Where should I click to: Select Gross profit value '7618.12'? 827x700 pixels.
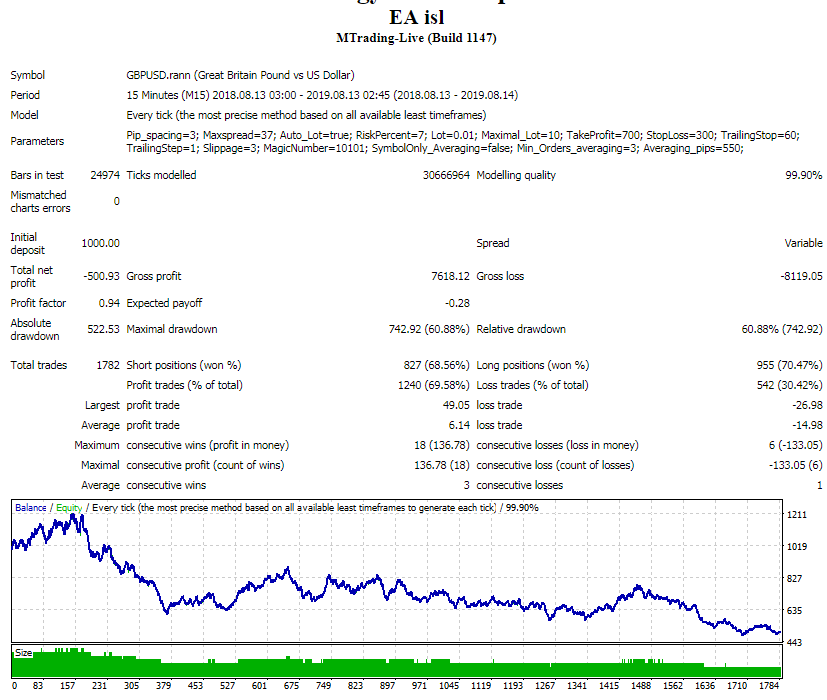[450, 276]
